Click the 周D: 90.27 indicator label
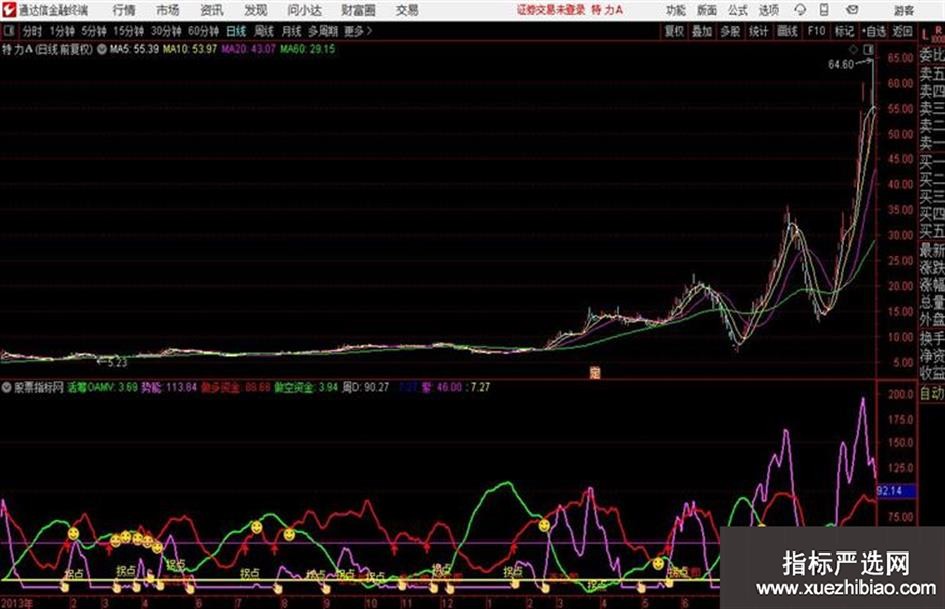The image size is (945, 609). pyautogui.click(x=366, y=387)
